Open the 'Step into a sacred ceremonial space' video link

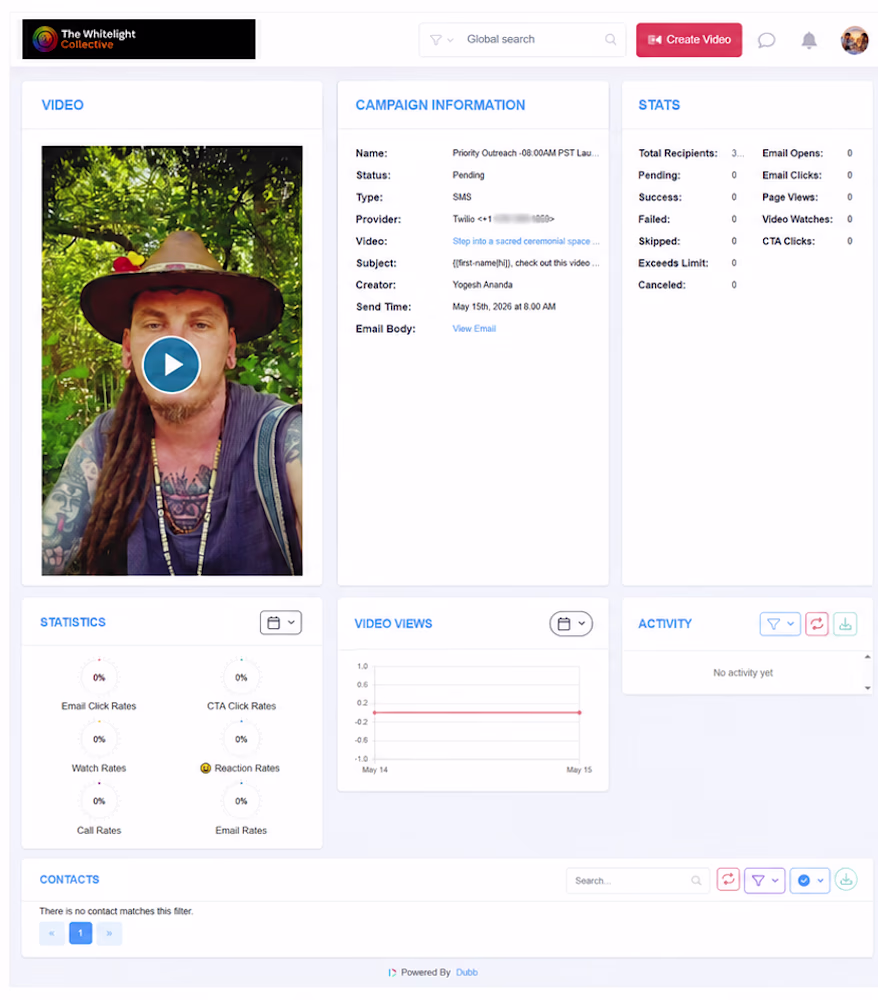(x=525, y=241)
